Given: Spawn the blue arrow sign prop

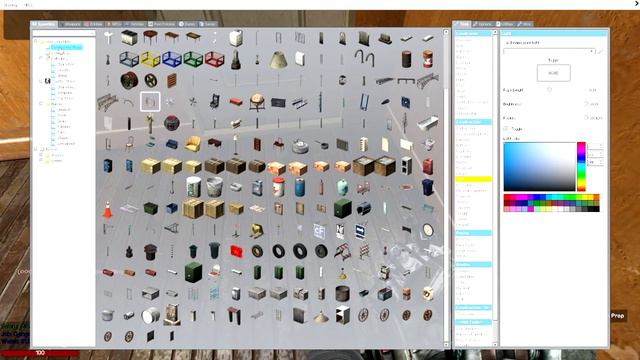Looking at the screenshot, I should point(360,232).
